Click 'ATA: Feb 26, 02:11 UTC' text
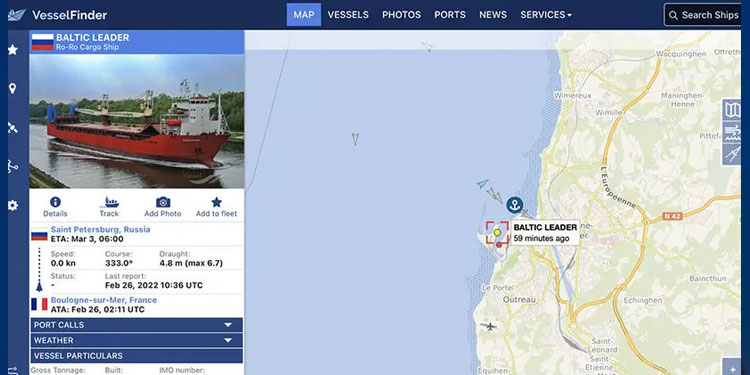 98,309
